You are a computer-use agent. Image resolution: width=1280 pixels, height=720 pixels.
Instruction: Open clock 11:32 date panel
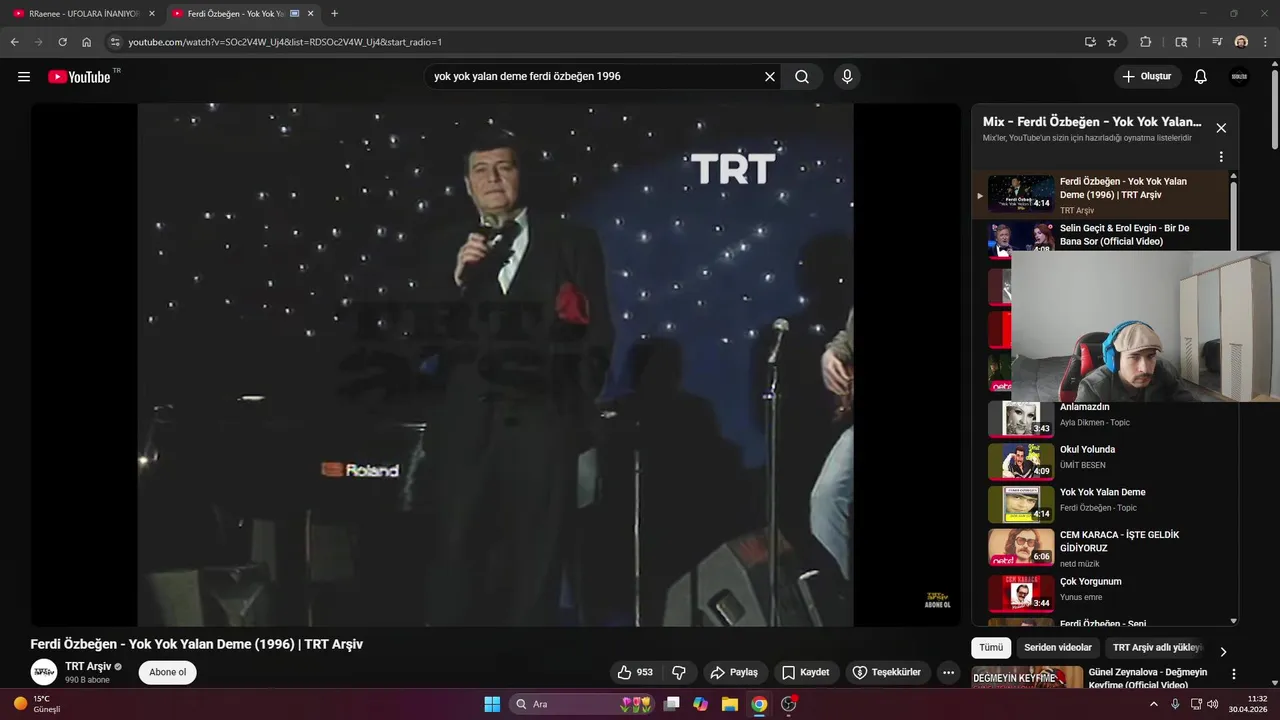click(x=1249, y=704)
